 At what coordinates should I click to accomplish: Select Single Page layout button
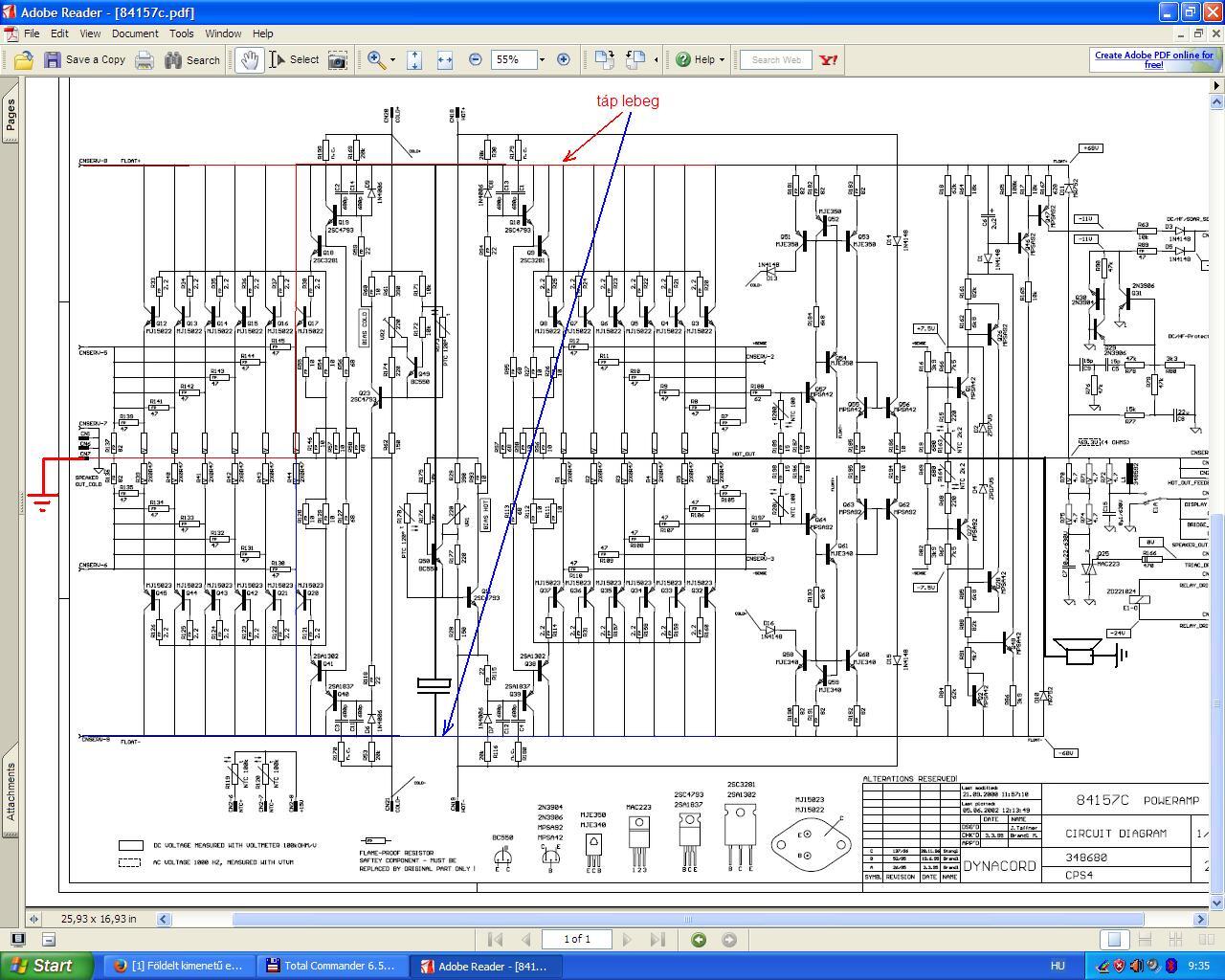(x=1113, y=940)
